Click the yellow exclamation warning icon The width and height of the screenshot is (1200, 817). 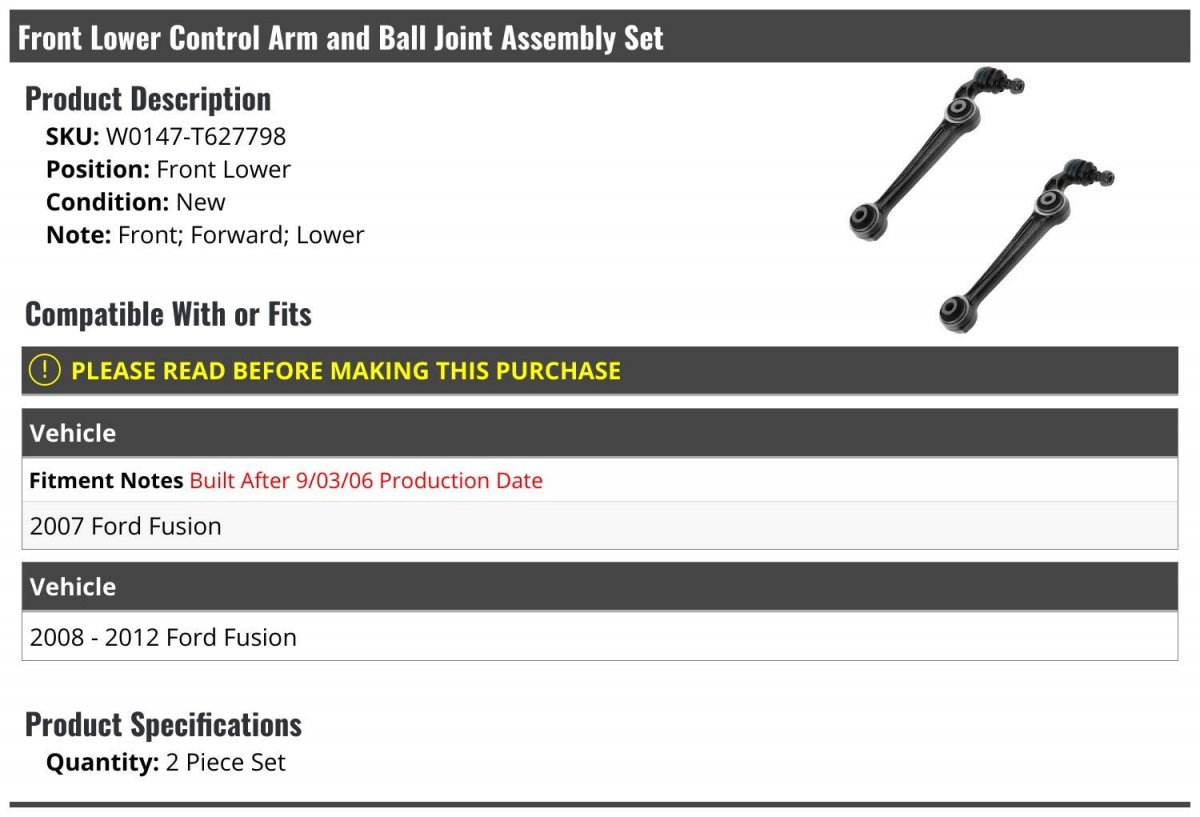45,370
